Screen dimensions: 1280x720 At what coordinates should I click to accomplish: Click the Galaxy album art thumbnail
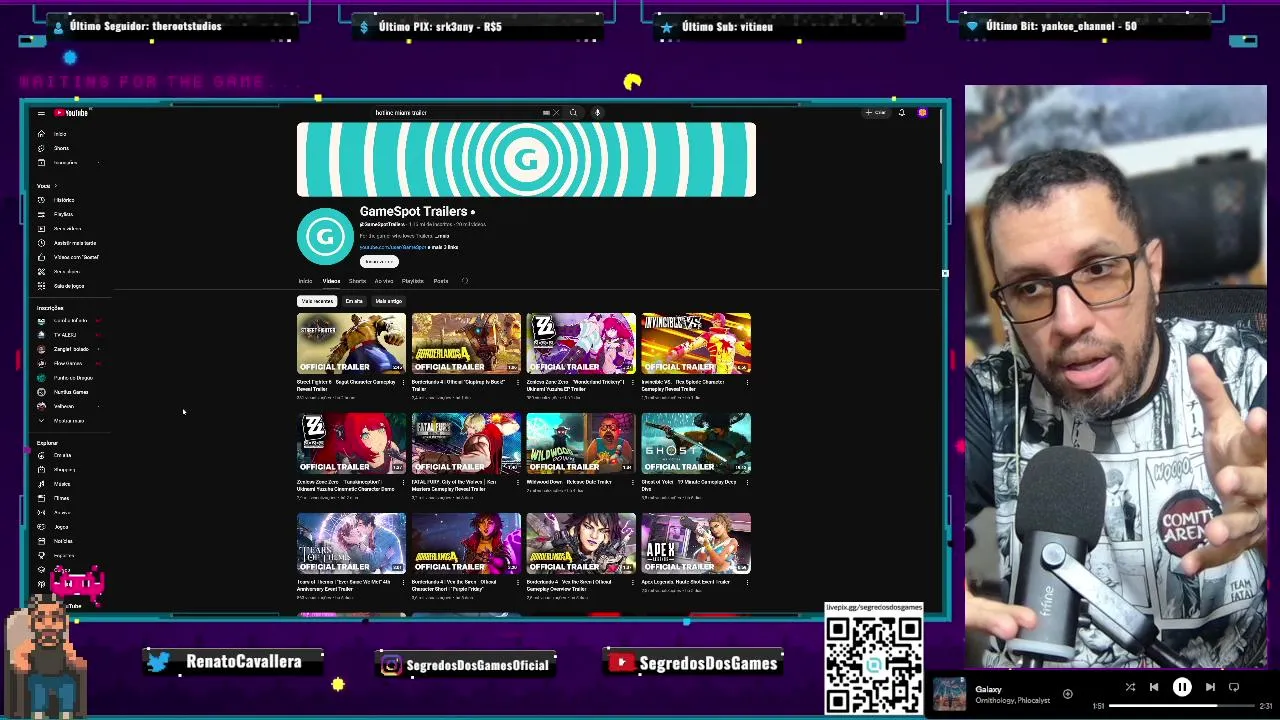[x=949, y=694]
